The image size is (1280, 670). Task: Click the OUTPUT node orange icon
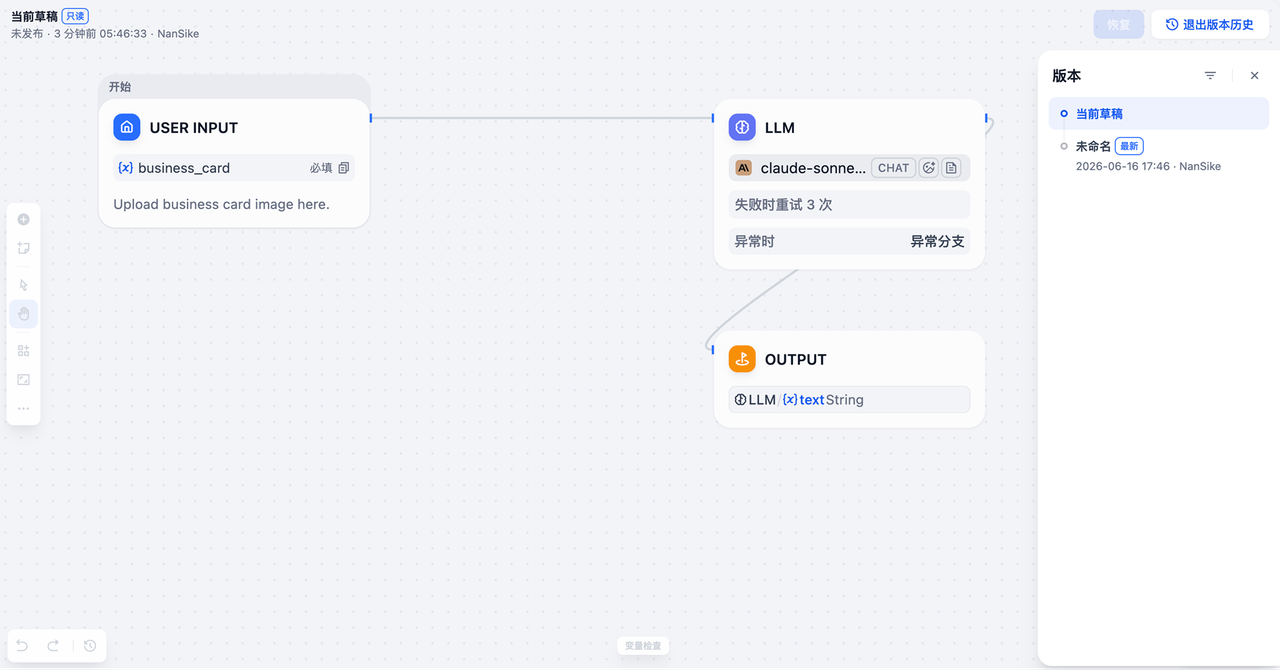pyautogui.click(x=742, y=359)
